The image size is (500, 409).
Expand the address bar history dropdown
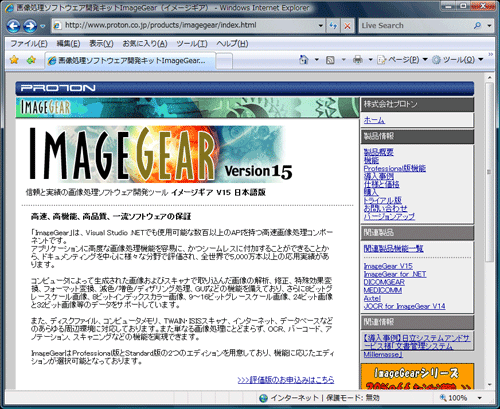tap(320, 25)
